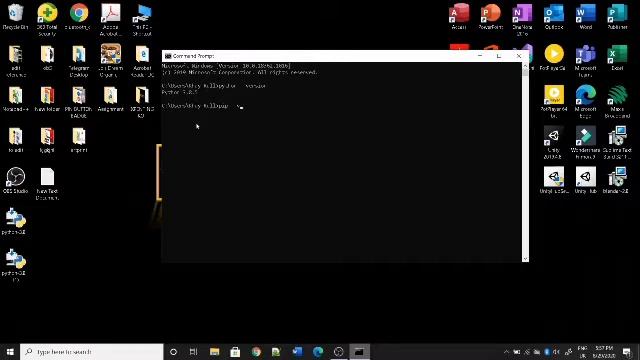The image size is (640, 360).
Task: Click Command Prompt scrollbar up arrow
Action: (x=525, y=66)
